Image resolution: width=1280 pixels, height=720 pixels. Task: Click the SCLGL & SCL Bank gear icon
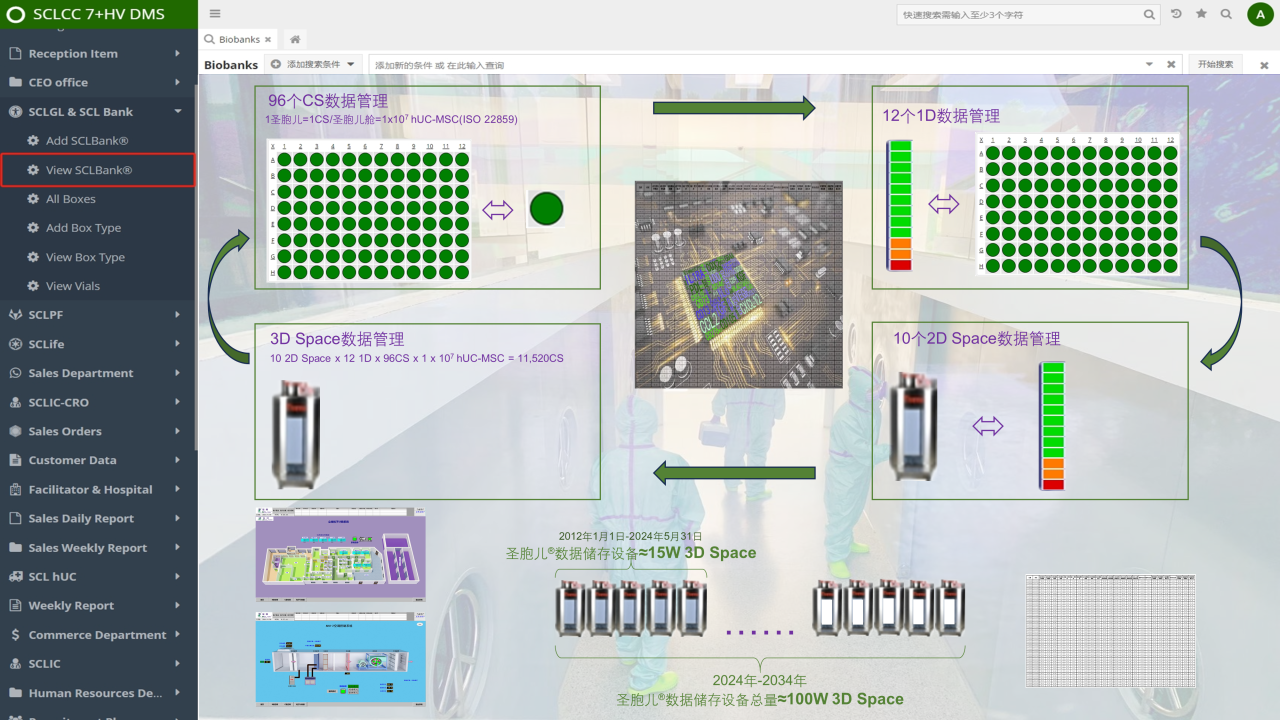tap(15, 112)
